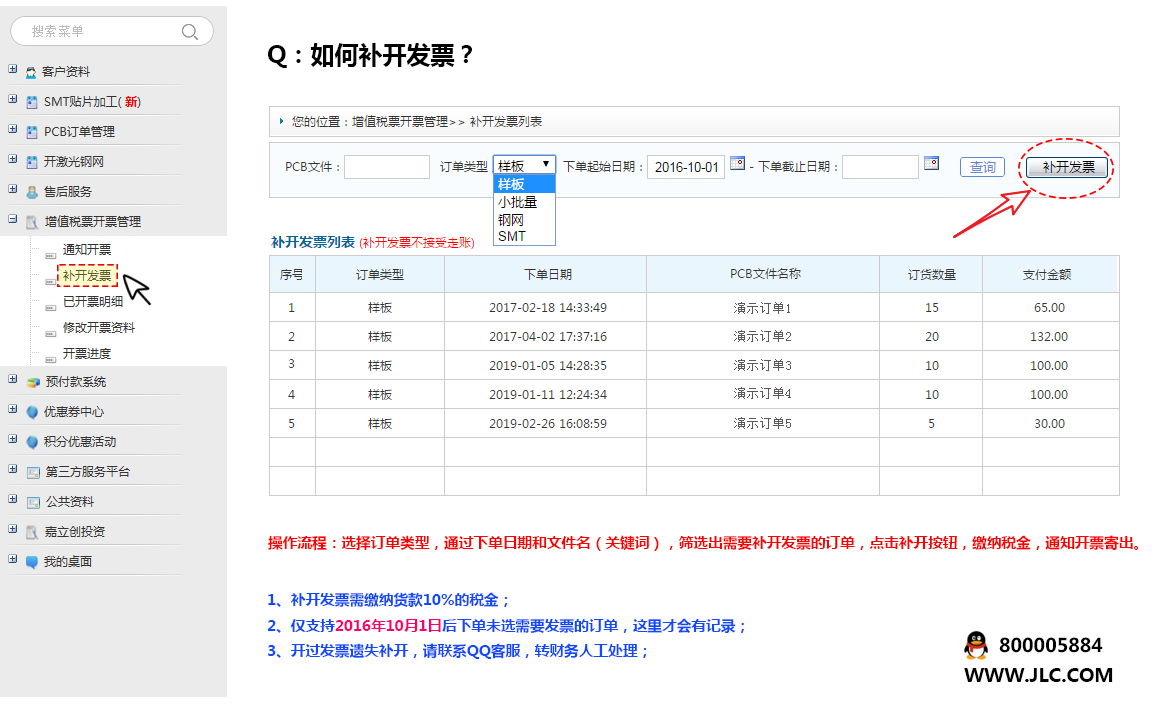Image resolution: width=1162 pixels, height=712 pixels.
Task: Click the search magnifier icon in menu search
Action: click(x=189, y=32)
